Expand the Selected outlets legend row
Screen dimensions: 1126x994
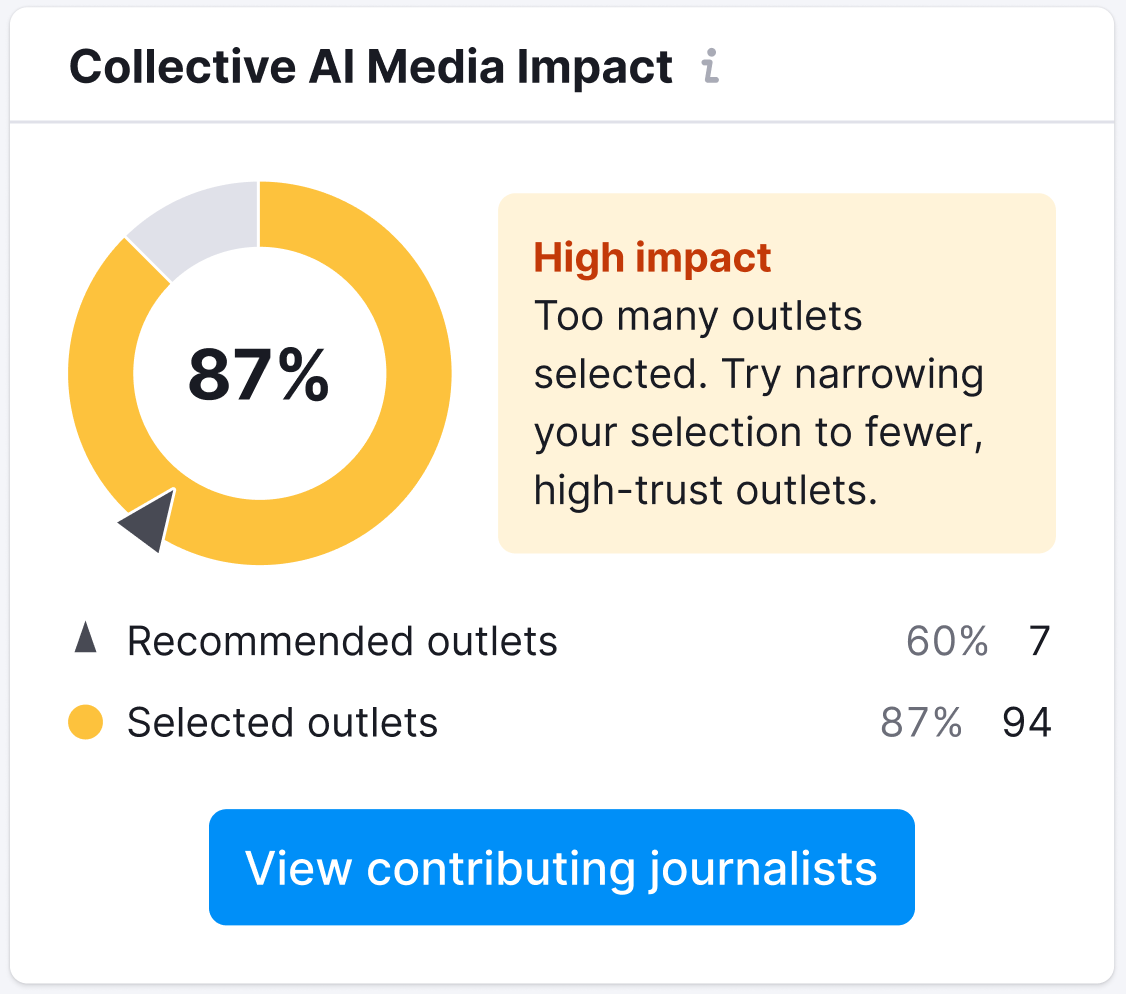click(282, 722)
